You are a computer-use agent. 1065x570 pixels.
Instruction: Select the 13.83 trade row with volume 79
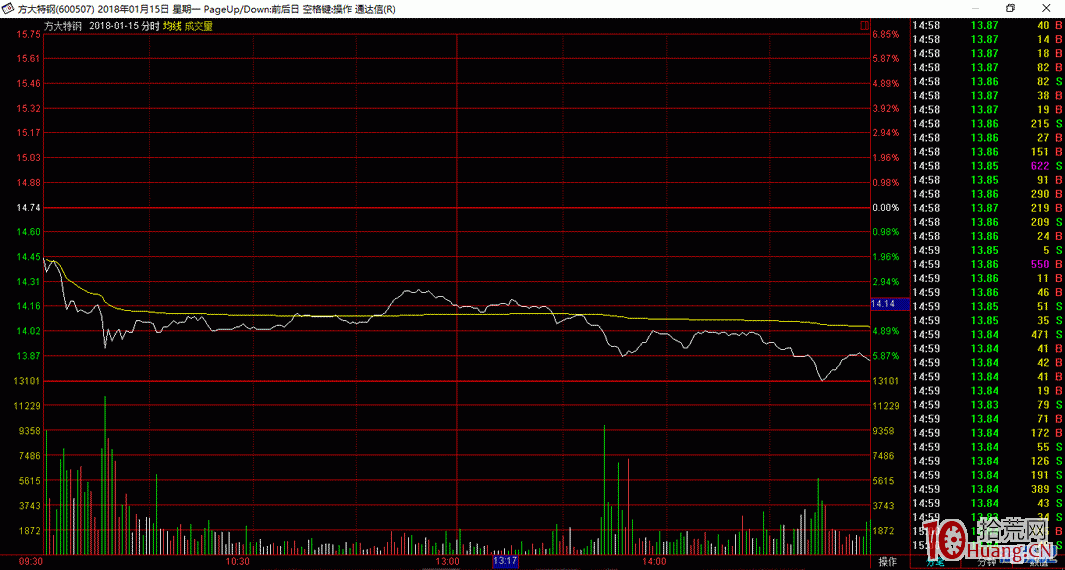988,404
